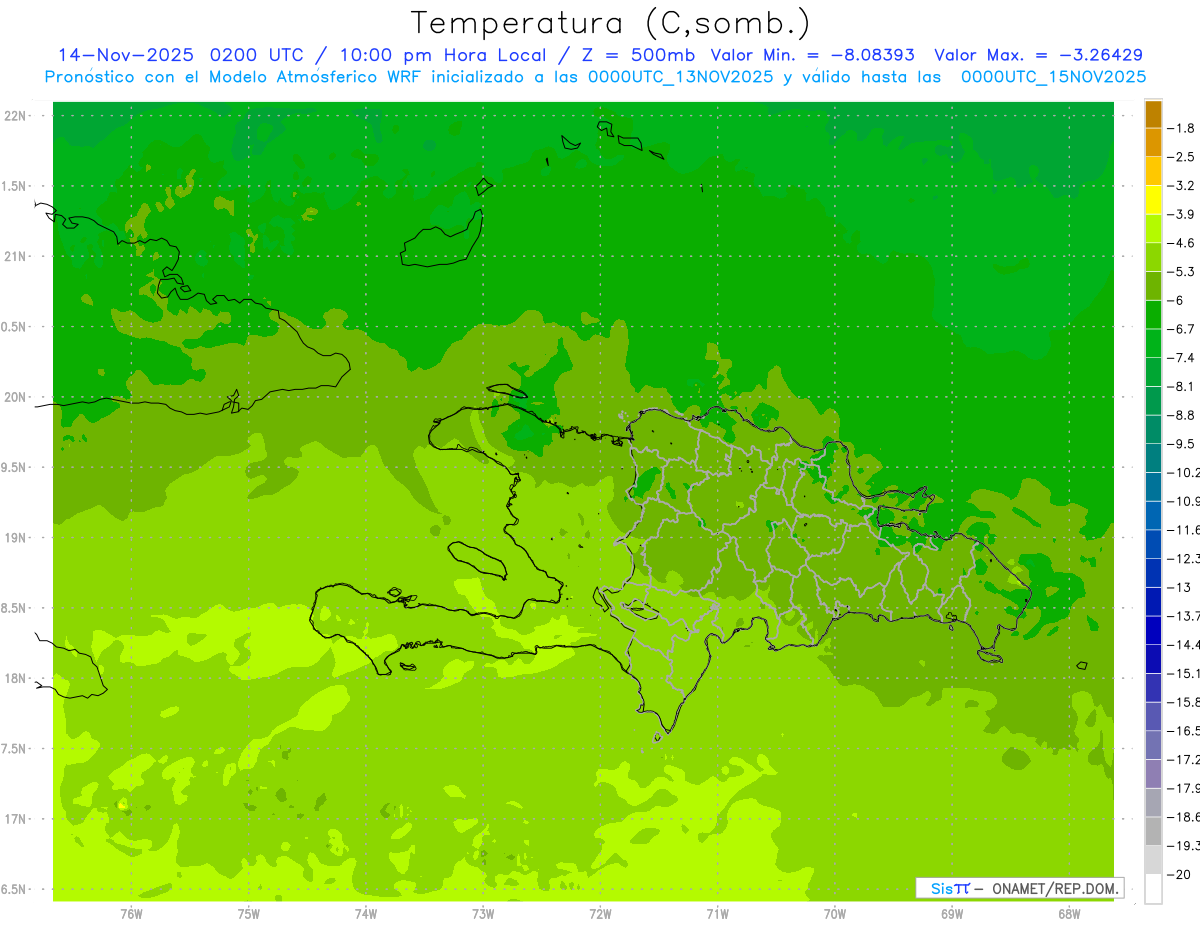Viewport: 1200px width, 927px height.
Task: Click the '-8.8' color scale value
Action: click(x=1181, y=415)
